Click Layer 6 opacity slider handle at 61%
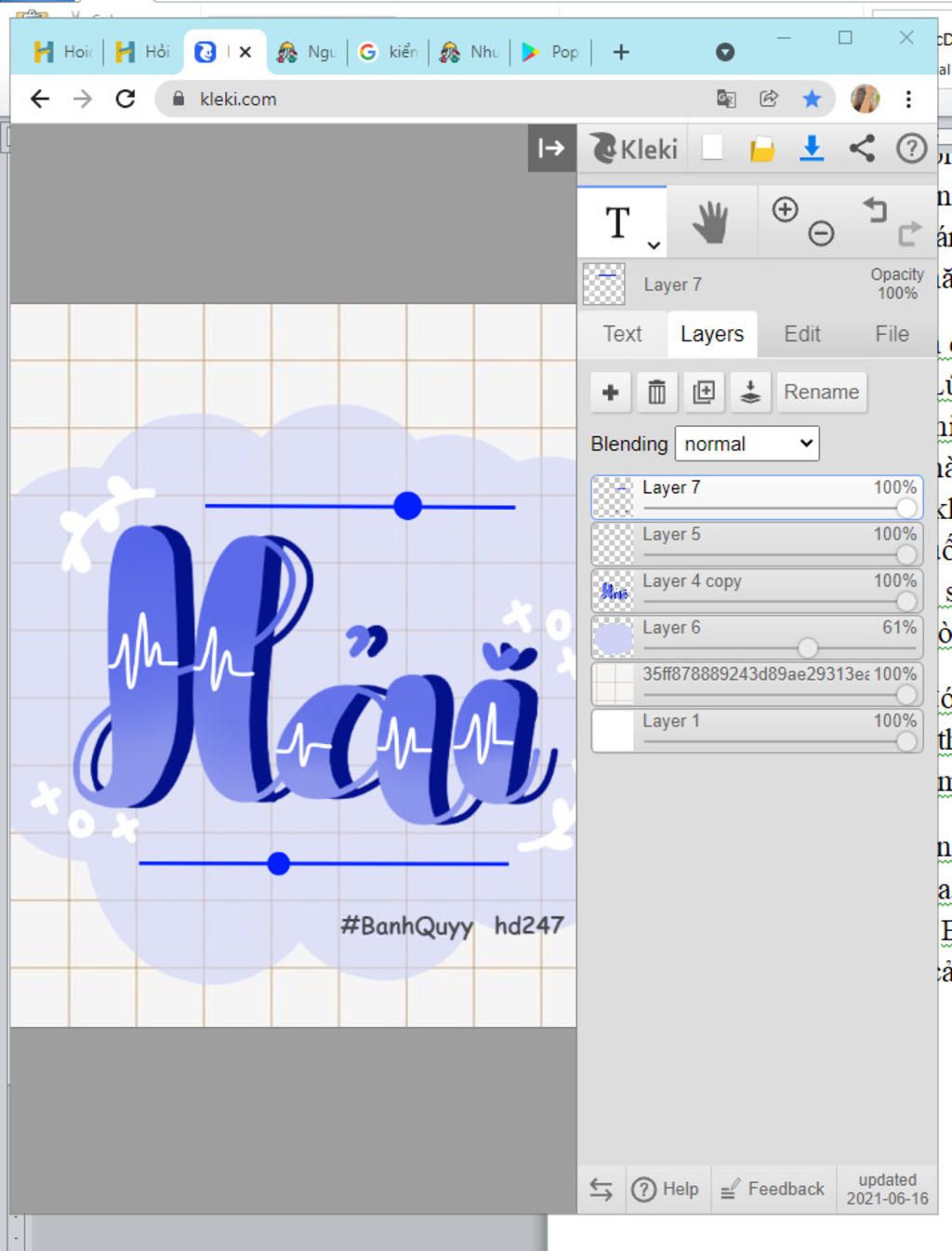This screenshot has width=952, height=1251. click(x=808, y=647)
